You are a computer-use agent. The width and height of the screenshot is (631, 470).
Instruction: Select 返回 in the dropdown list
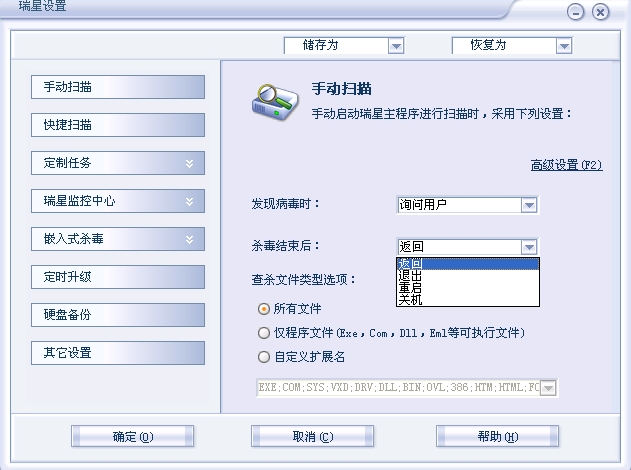[x=468, y=264]
